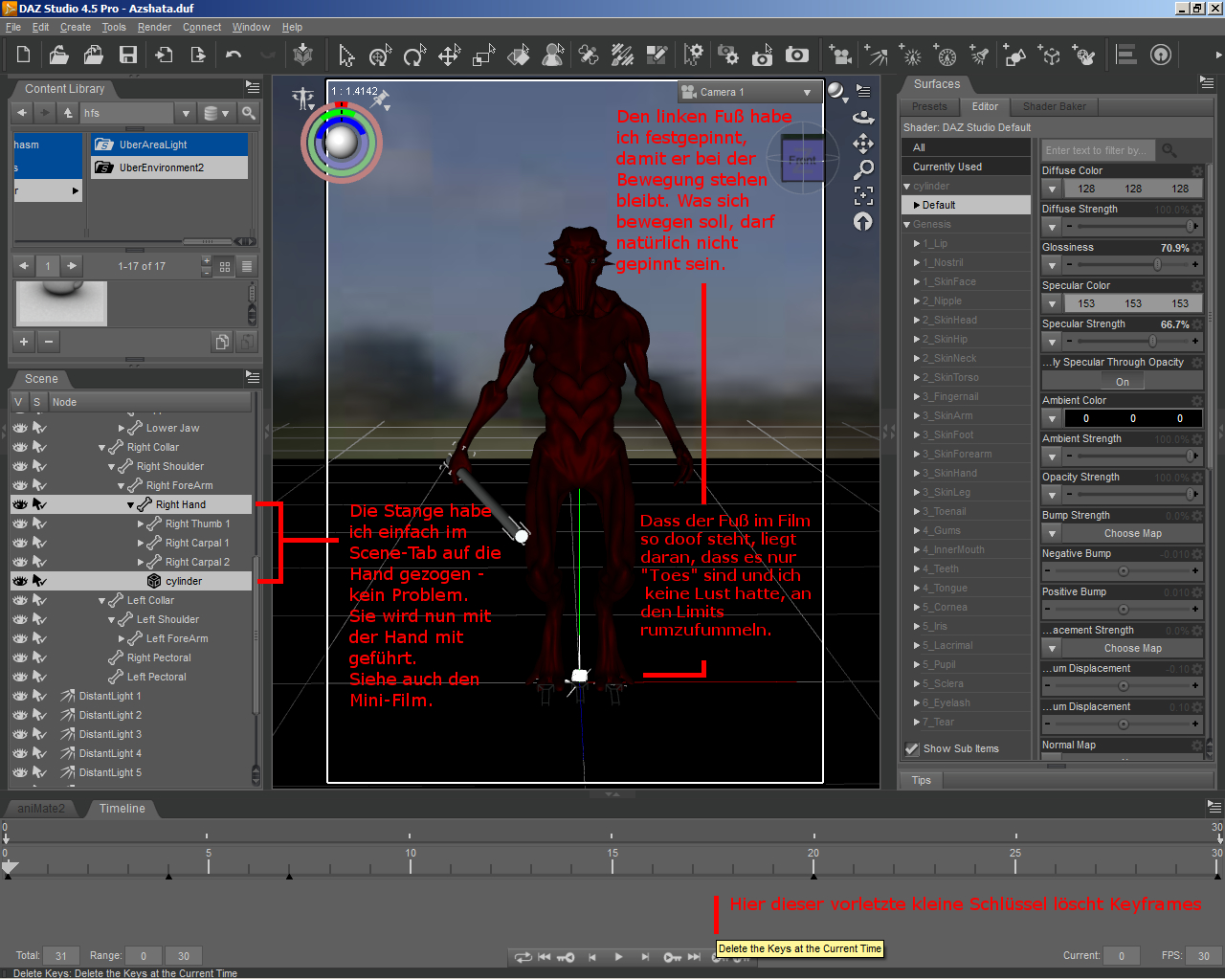Start a render with the camera icon

point(797,56)
